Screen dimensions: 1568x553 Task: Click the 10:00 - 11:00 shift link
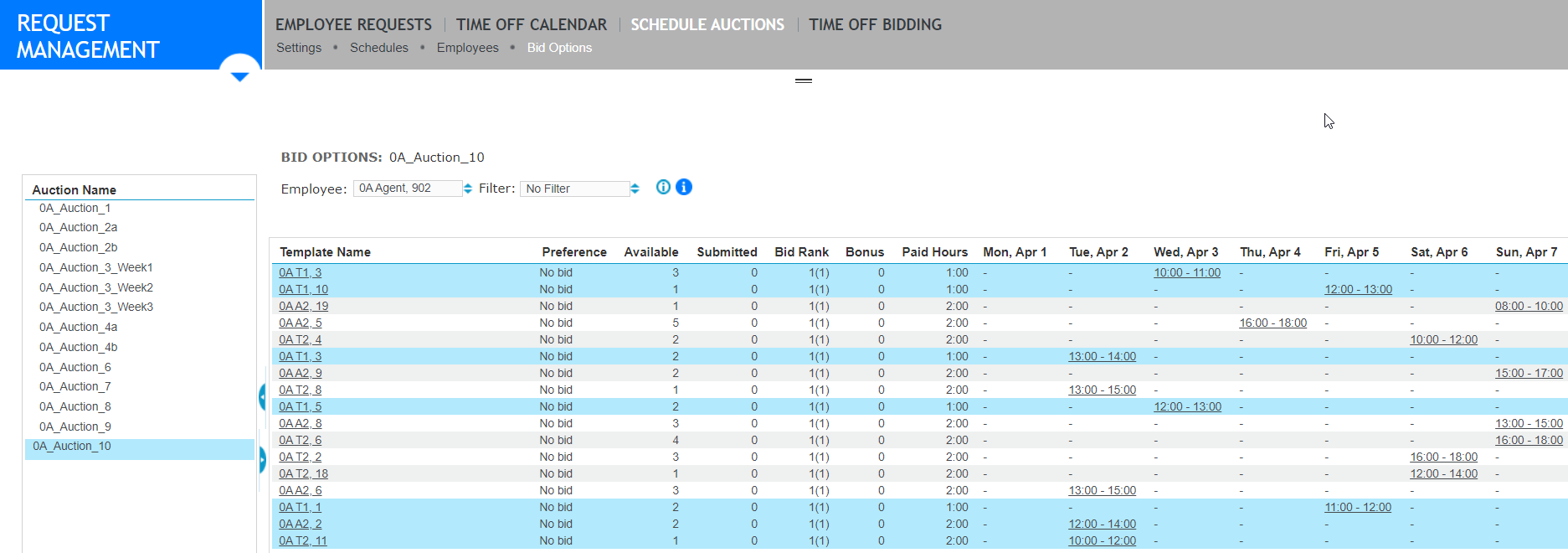[x=1187, y=272]
